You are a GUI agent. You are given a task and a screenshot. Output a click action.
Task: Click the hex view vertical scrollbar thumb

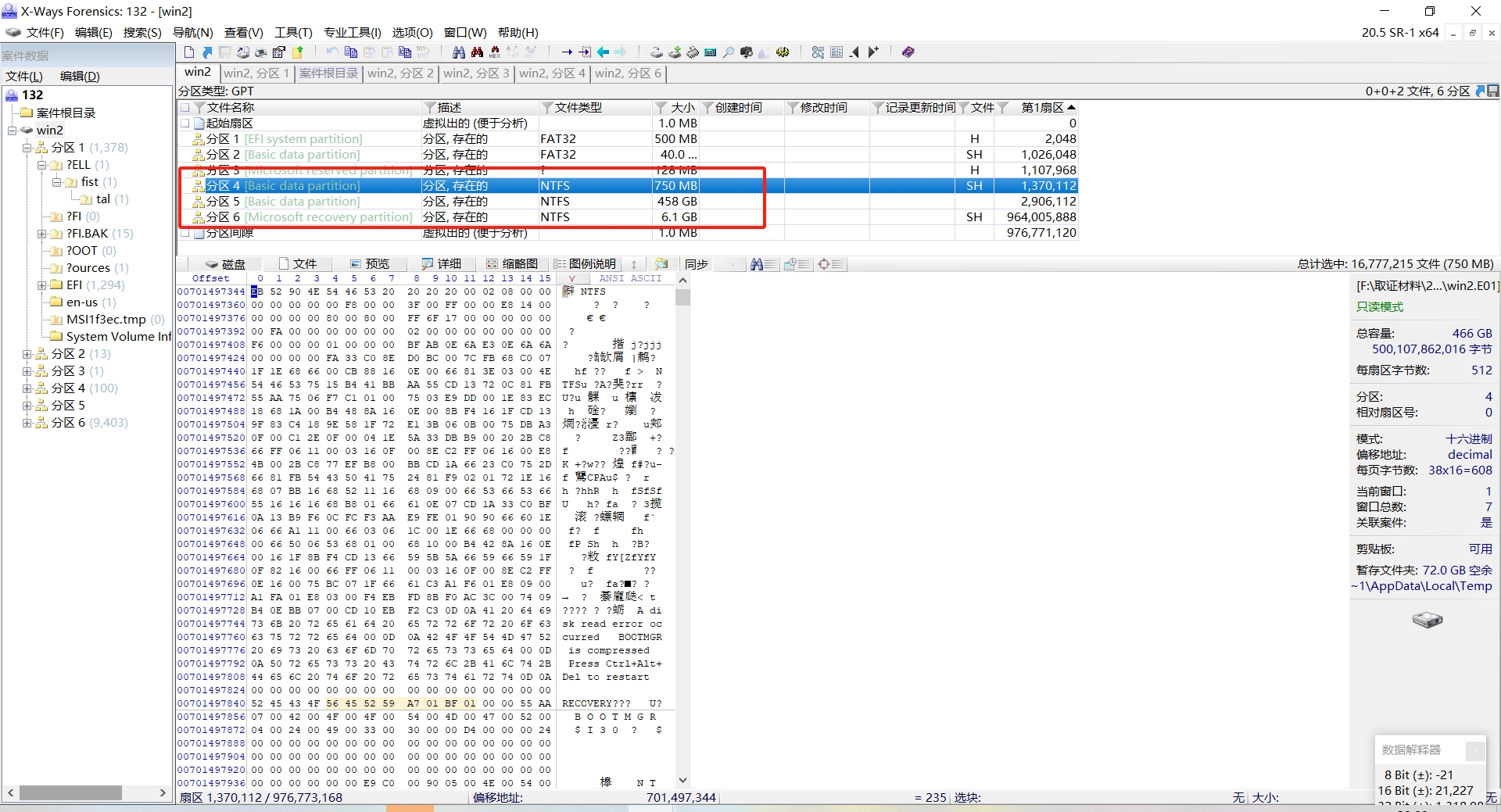pyautogui.click(x=682, y=297)
